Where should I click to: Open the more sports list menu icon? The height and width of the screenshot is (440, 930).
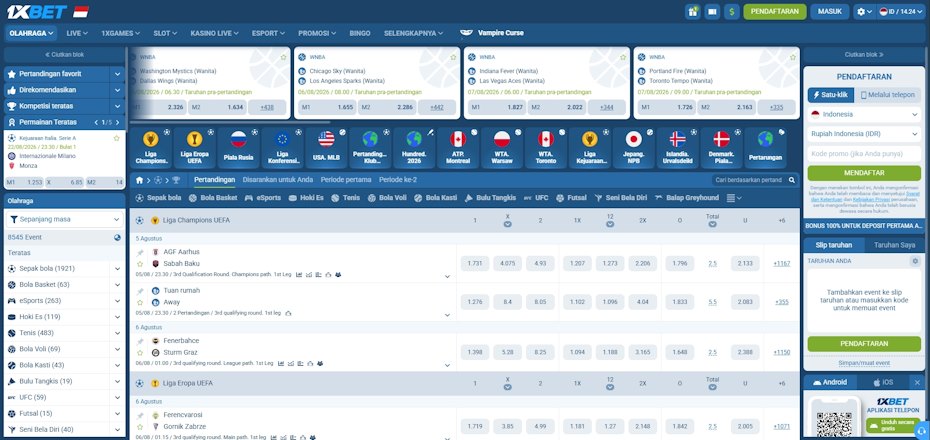[x=734, y=197]
